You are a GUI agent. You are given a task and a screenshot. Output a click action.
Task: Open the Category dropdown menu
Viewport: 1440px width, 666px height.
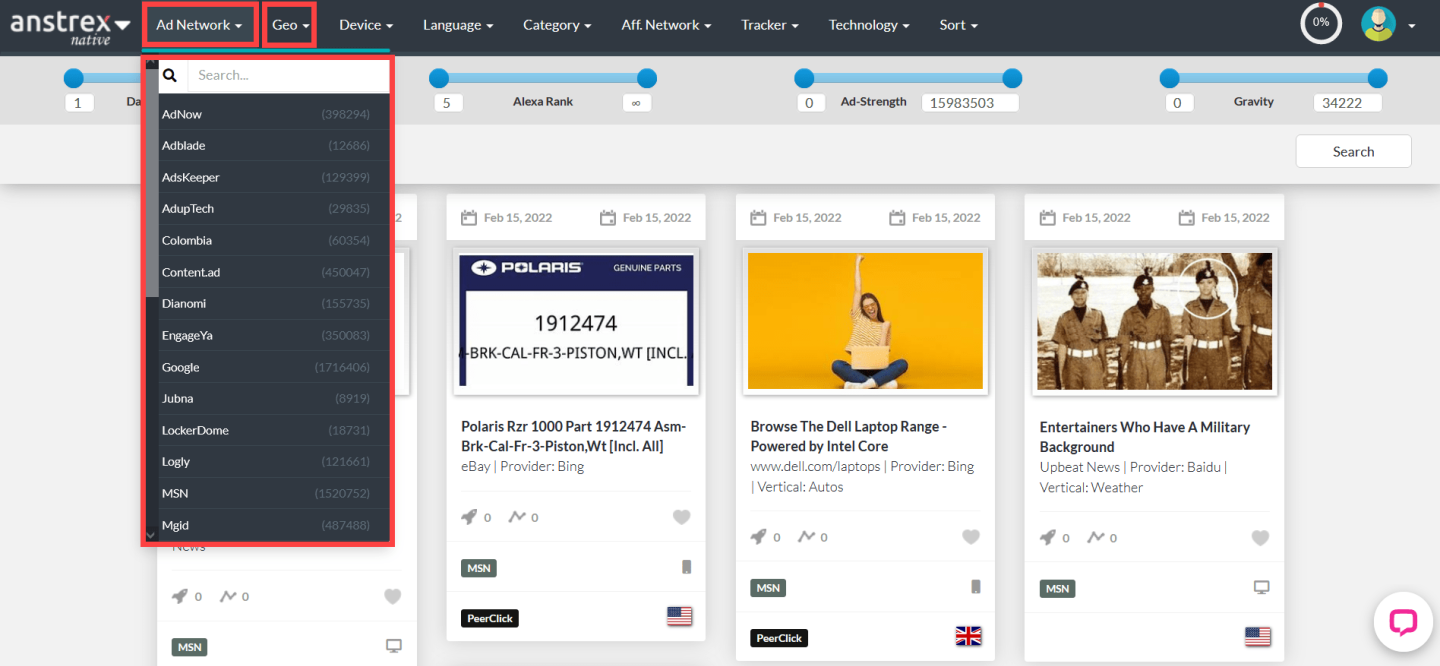point(556,25)
